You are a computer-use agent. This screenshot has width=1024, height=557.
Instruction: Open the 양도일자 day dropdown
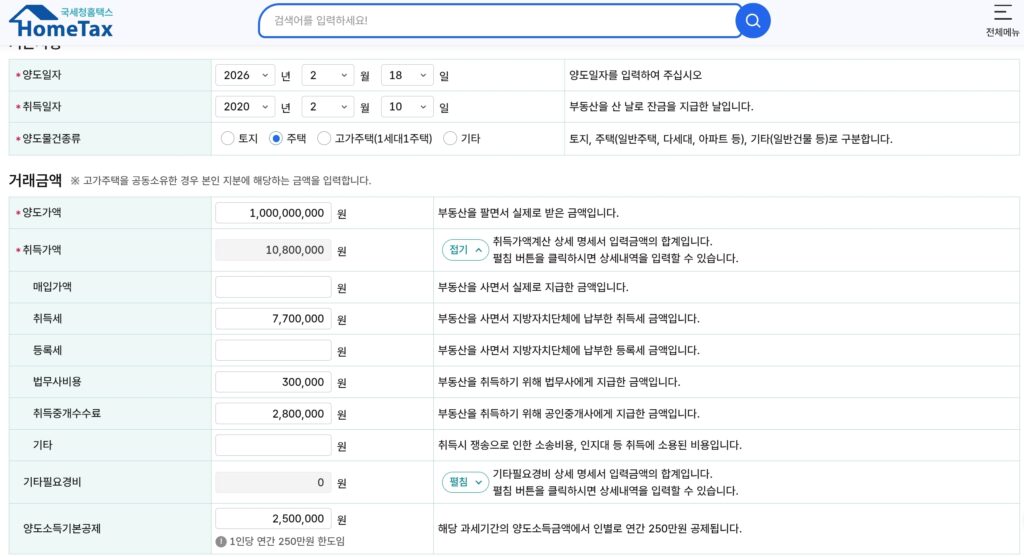pos(407,75)
